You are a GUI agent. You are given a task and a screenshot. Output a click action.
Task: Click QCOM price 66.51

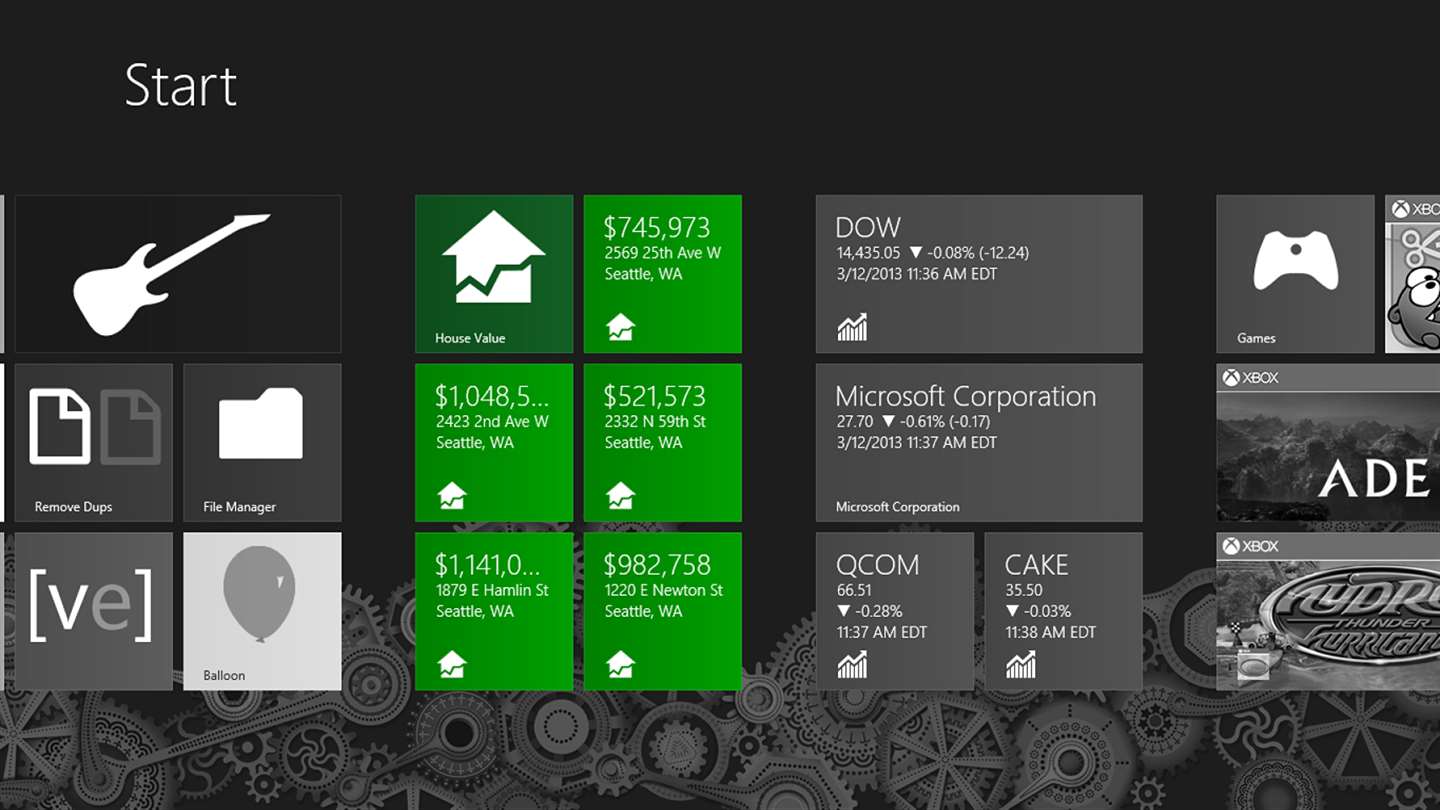coord(854,591)
